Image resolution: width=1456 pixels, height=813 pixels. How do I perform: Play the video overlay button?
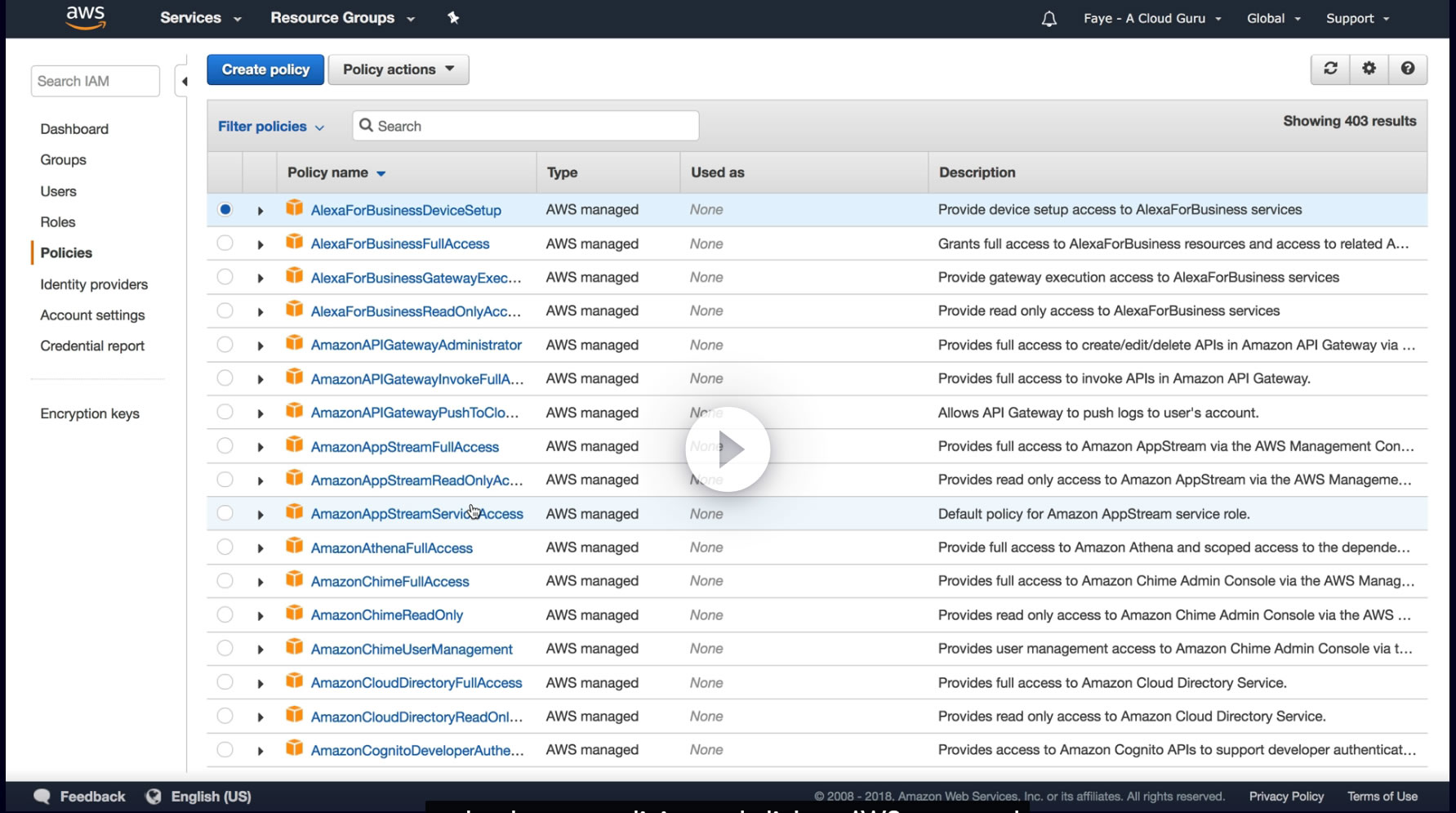(x=728, y=449)
